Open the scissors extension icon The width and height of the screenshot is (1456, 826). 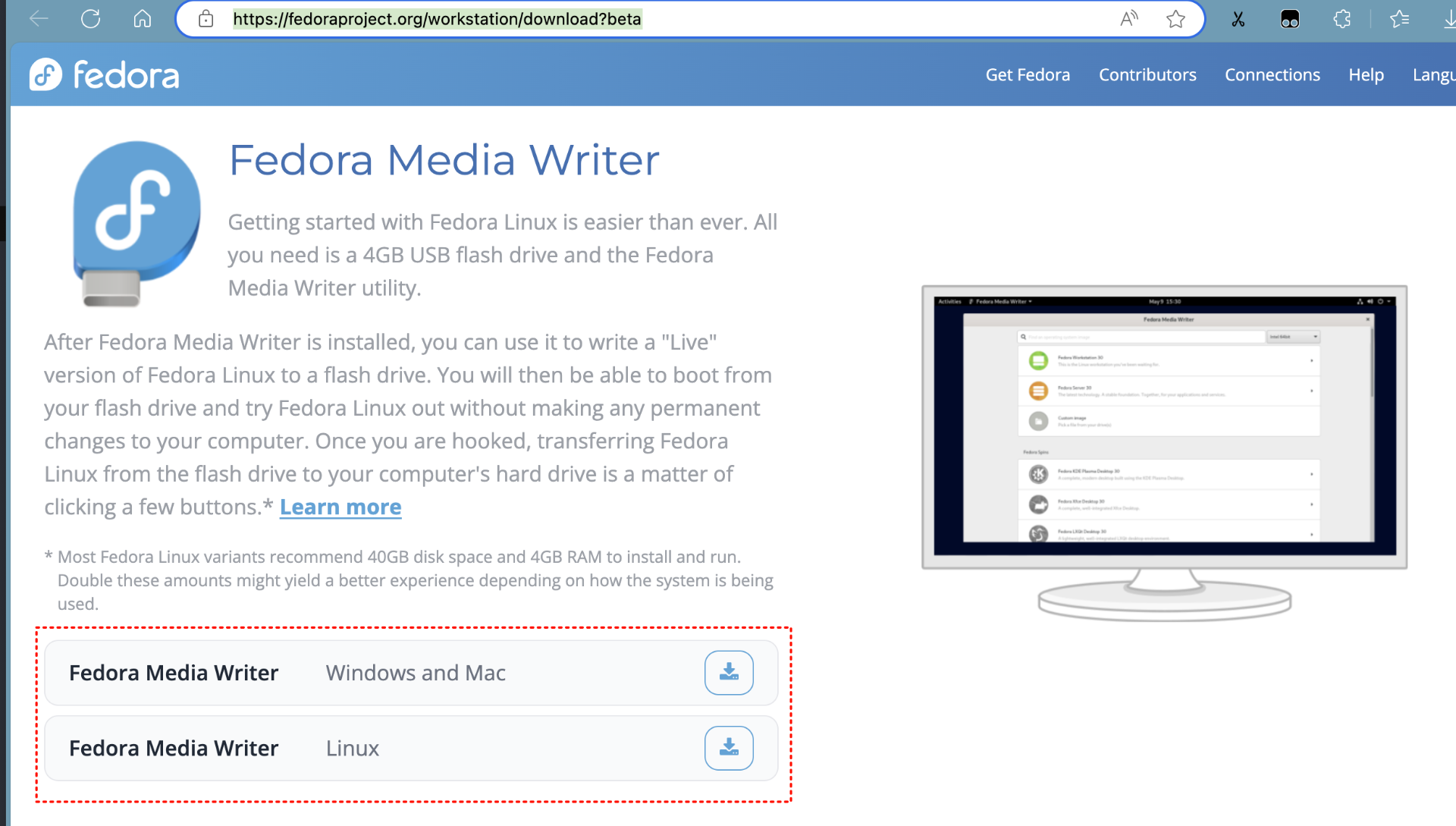[1238, 19]
